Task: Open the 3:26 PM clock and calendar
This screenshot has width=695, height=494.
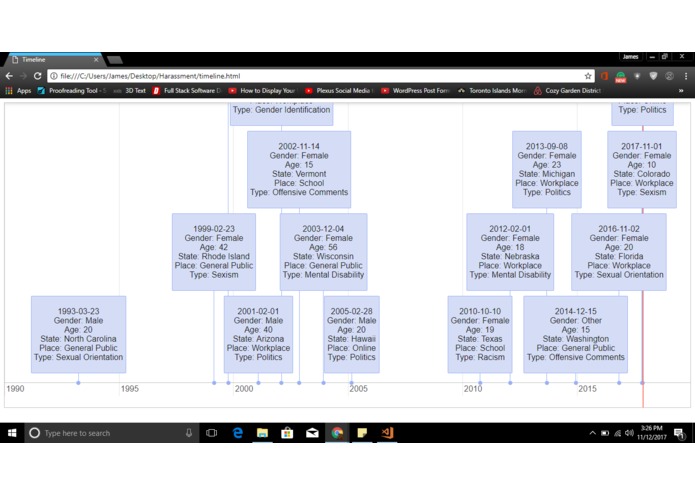Action: pyautogui.click(x=652, y=433)
